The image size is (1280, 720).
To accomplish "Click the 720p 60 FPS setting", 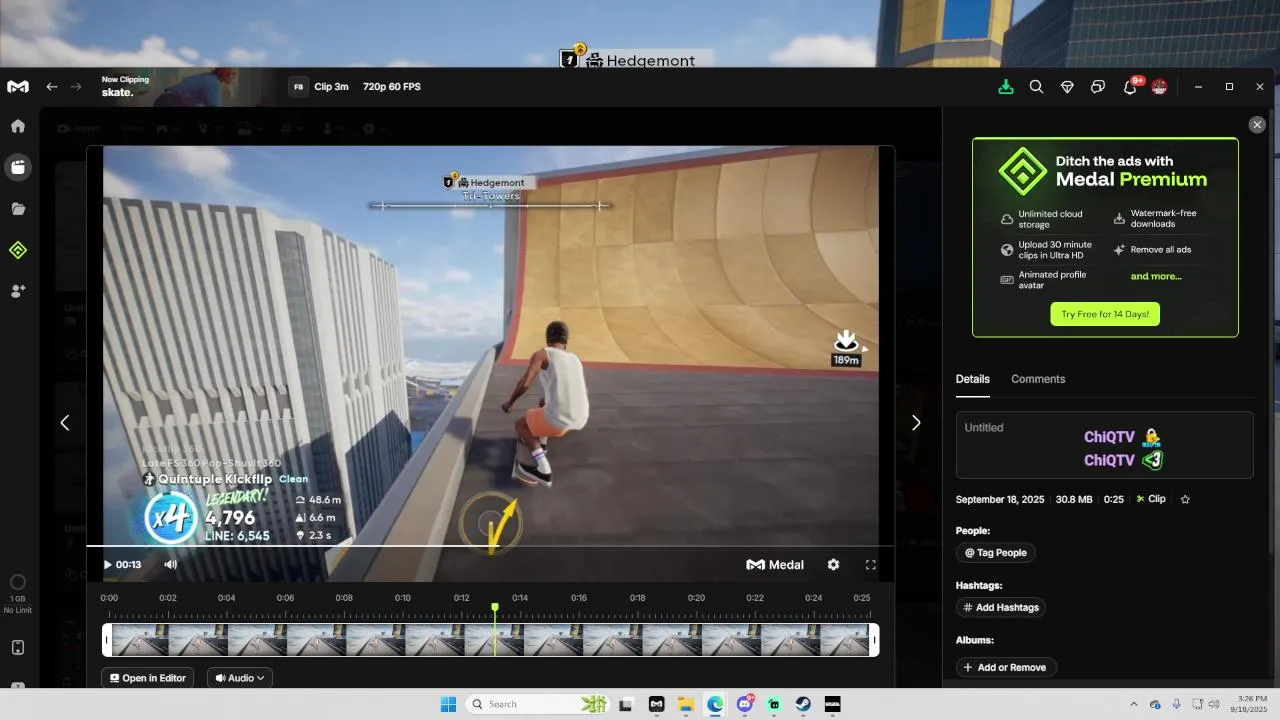I will [x=392, y=87].
